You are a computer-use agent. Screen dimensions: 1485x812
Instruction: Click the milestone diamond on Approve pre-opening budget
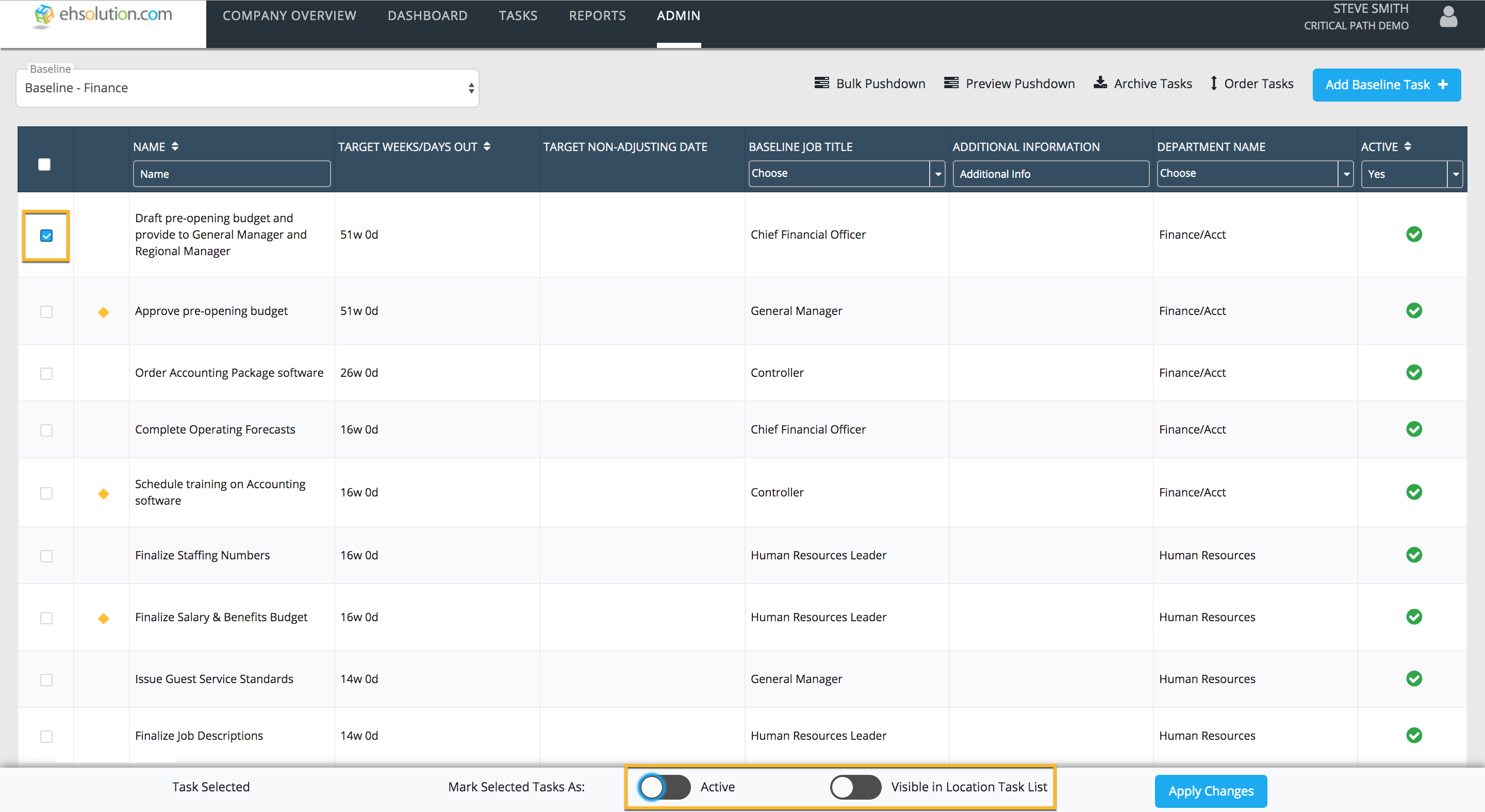(x=103, y=312)
